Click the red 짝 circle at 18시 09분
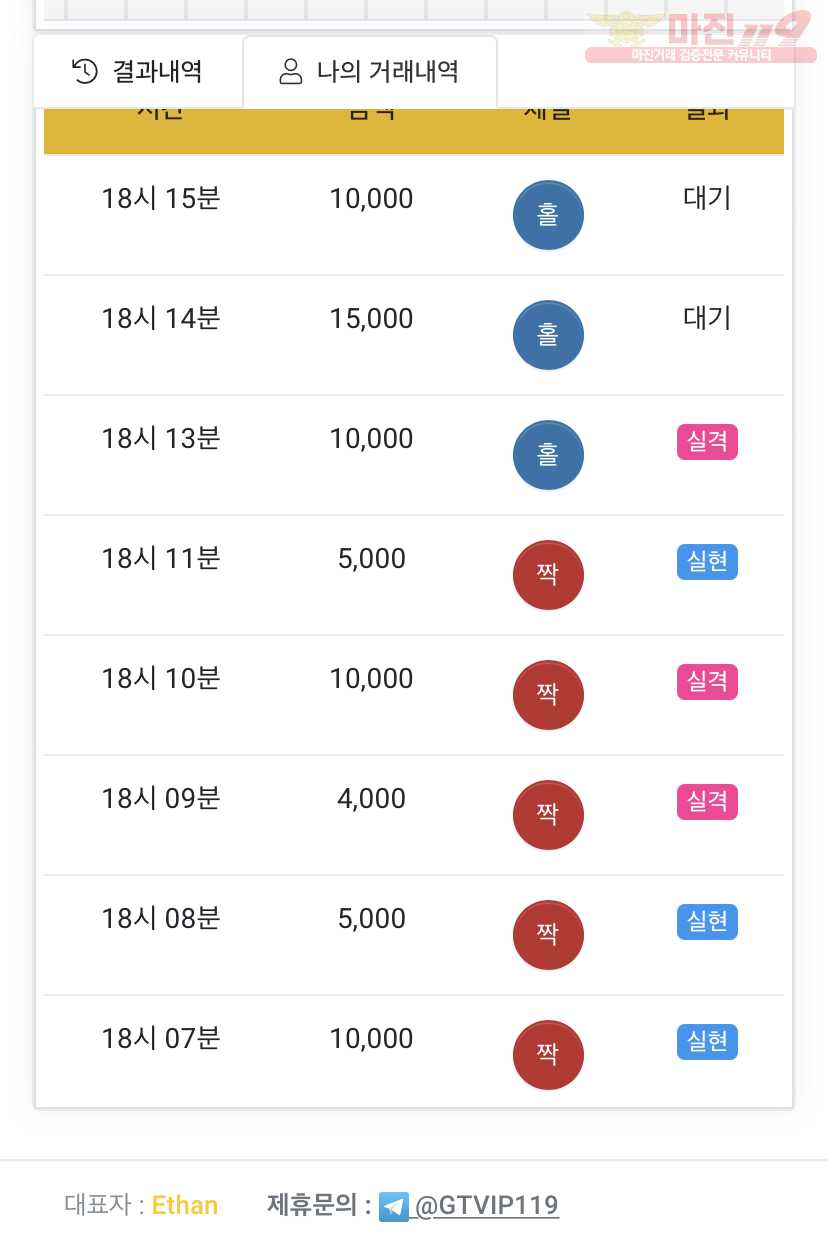This screenshot has width=828, height=1245. point(548,815)
